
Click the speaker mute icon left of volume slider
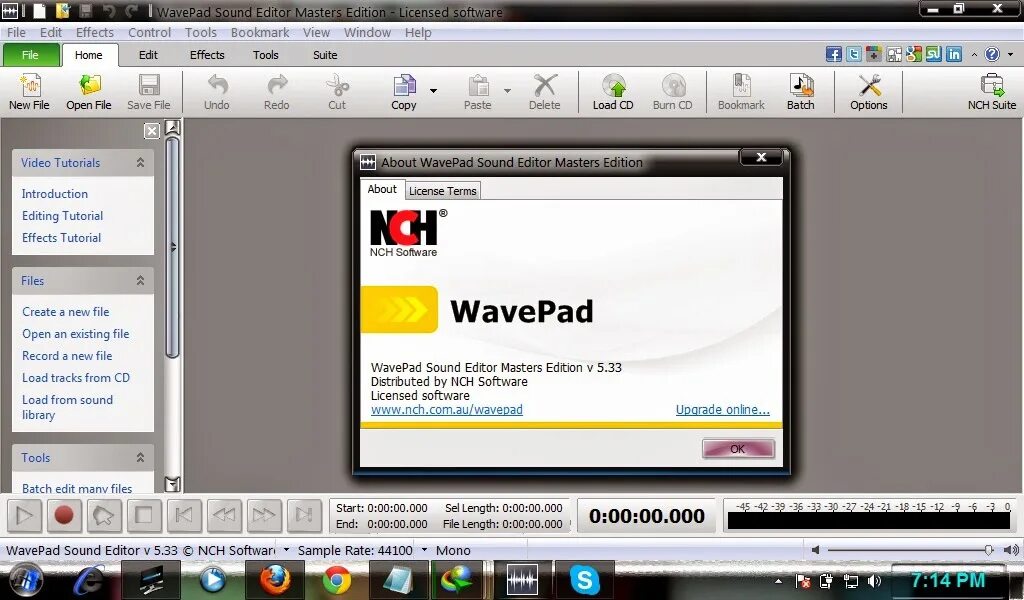pos(815,550)
